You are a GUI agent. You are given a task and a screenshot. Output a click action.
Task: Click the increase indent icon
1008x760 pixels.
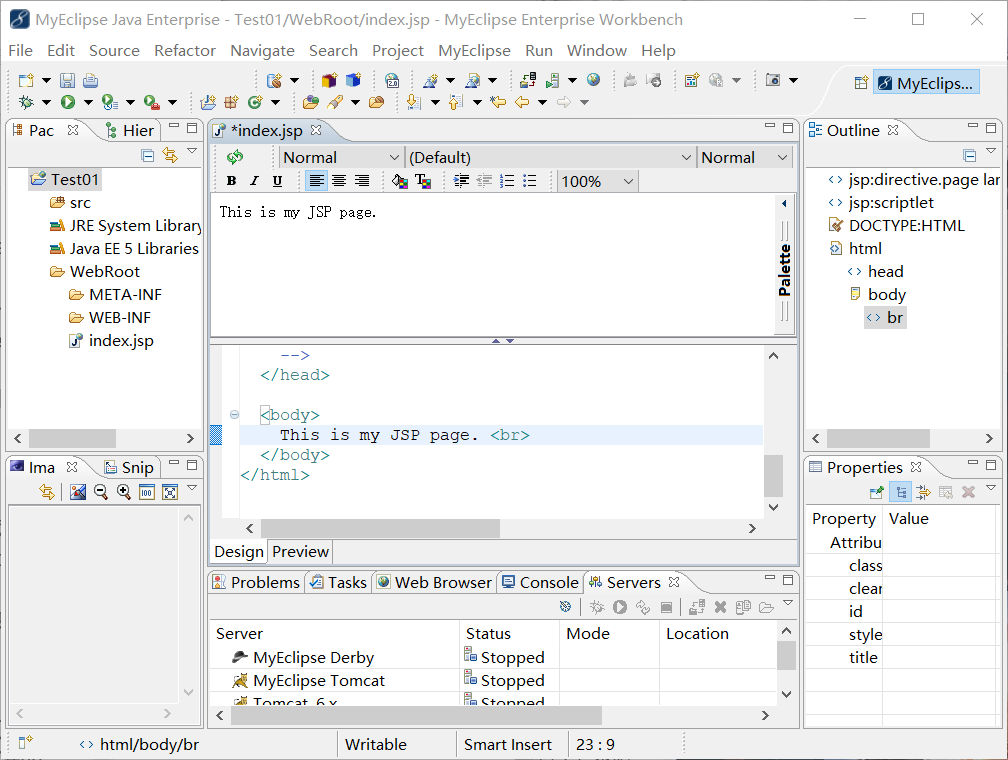click(461, 181)
